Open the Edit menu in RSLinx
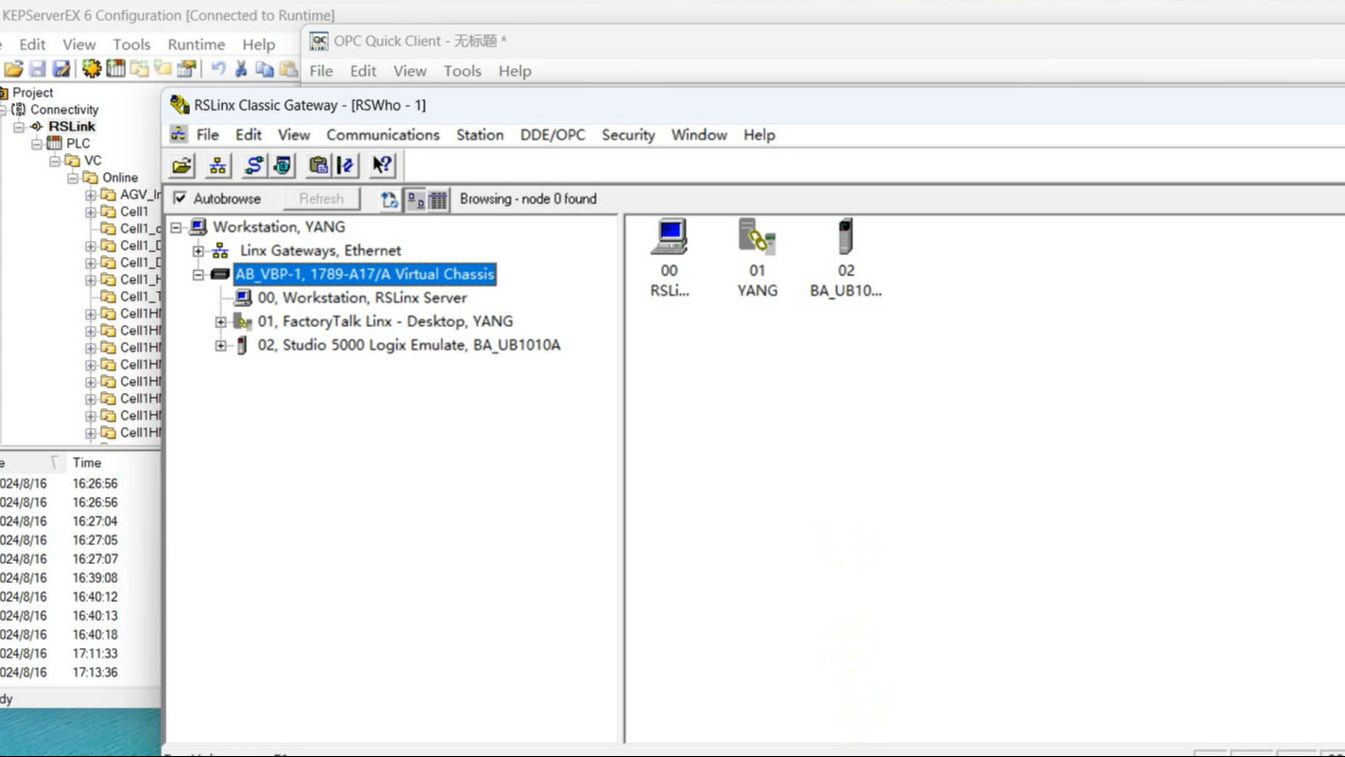The image size is (1345, 757). pyautogui.click(x=249, y=134)
